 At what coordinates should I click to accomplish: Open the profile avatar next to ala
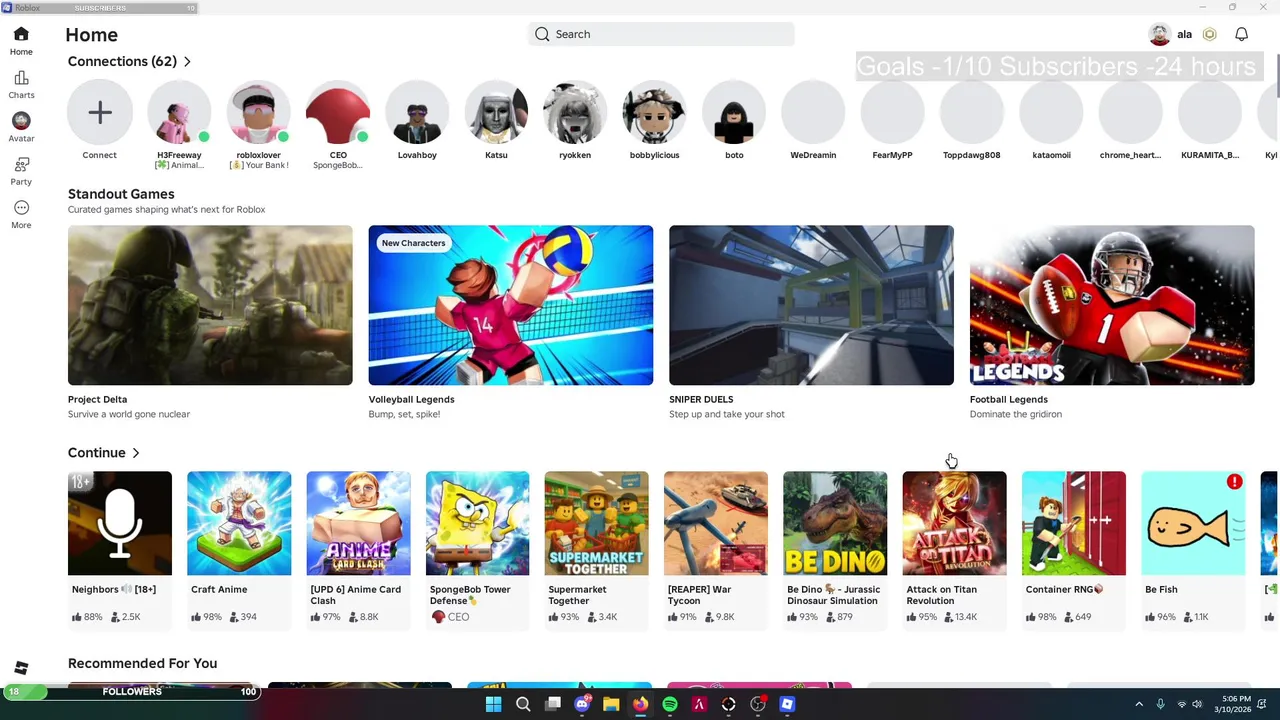coord(1159,34)
